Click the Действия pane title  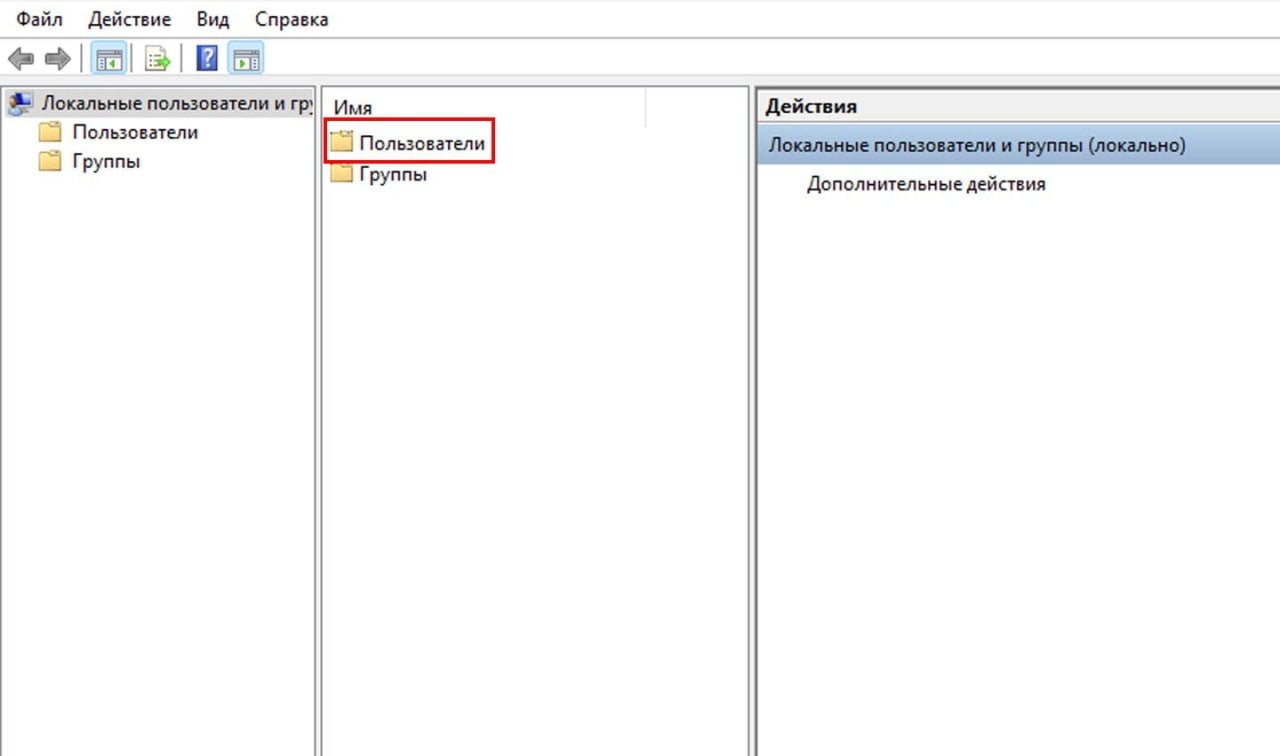[811, 106]
